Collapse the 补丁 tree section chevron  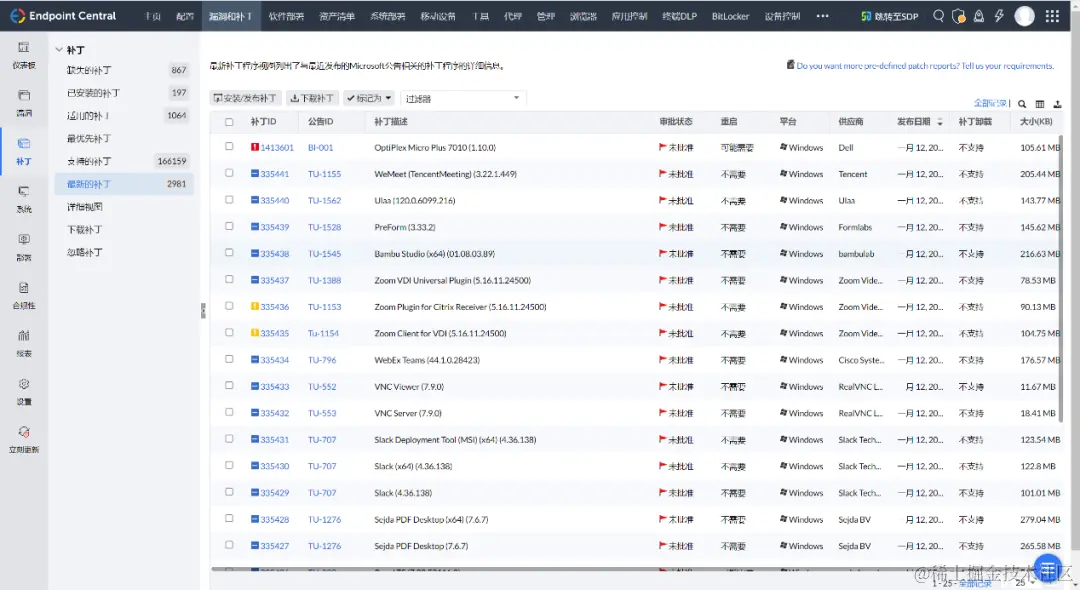tap(59, 50)
